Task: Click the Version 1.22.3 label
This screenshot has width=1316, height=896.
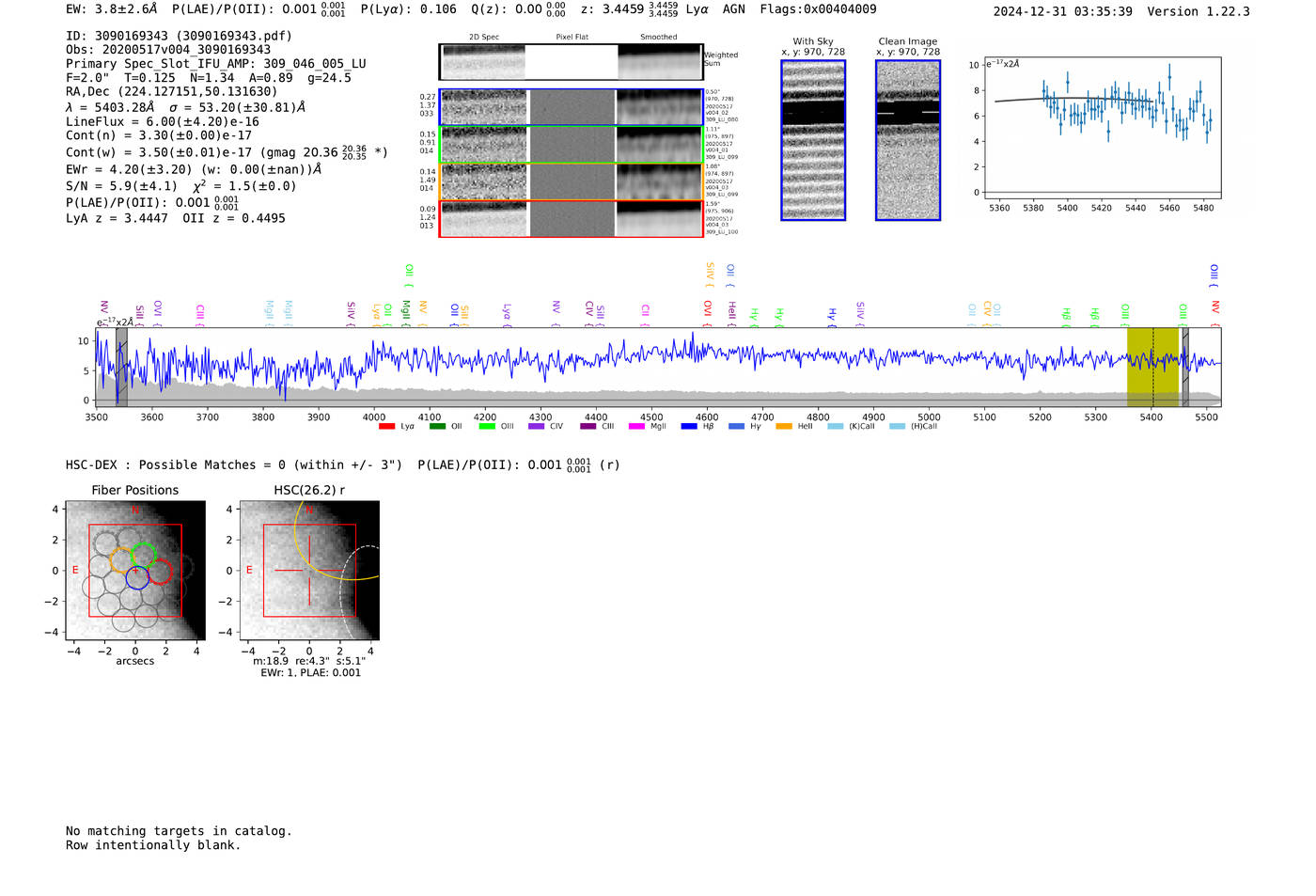Action: [x=1198, y=11]
